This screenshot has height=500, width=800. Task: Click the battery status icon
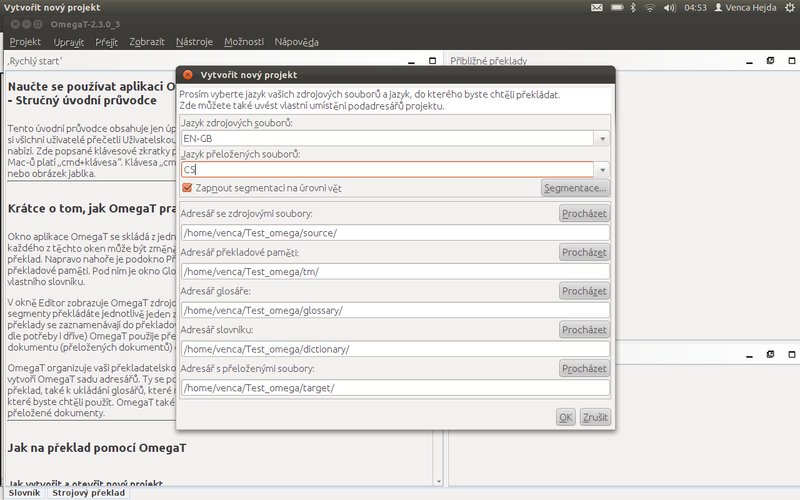(615, 7)
